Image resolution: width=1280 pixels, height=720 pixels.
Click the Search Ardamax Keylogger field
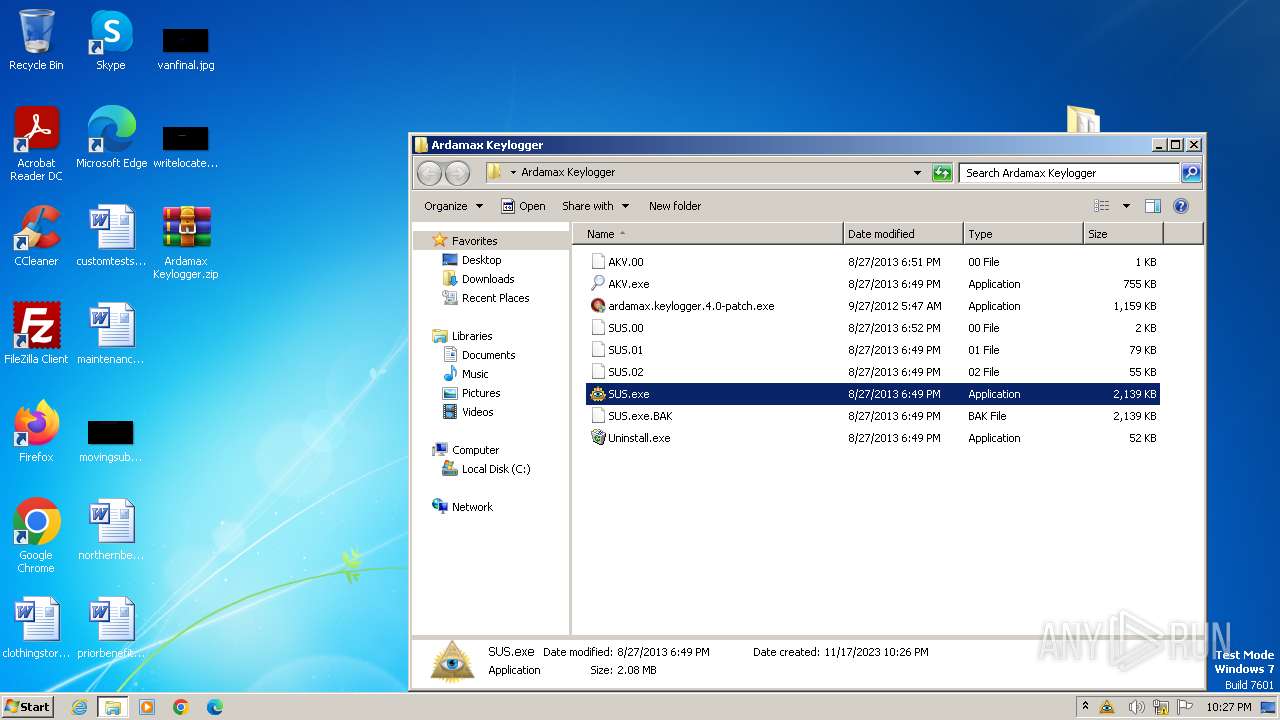(1068, 173)
